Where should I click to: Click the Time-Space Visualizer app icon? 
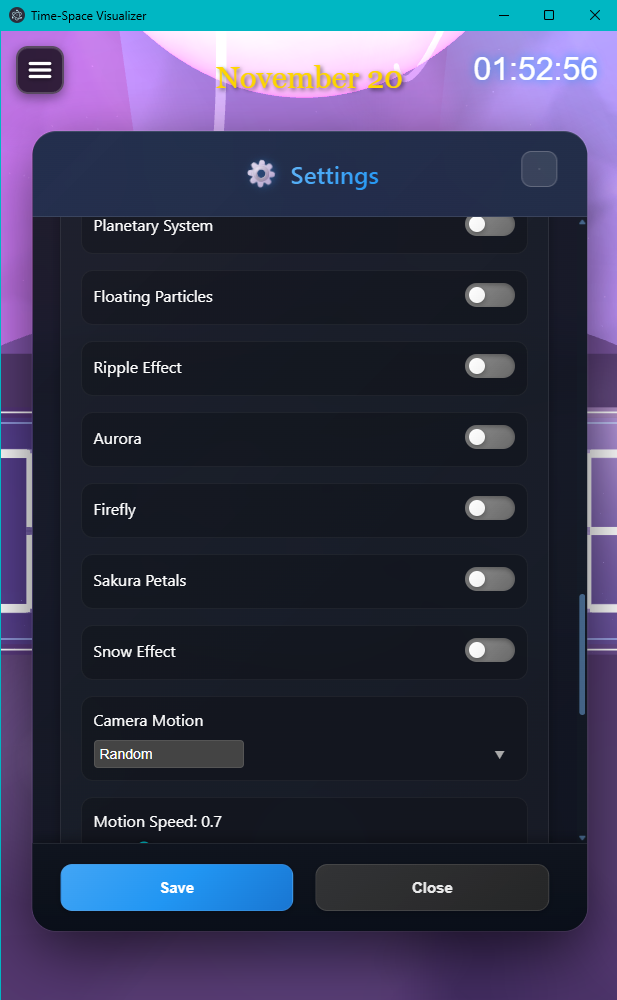coord(16,15)
